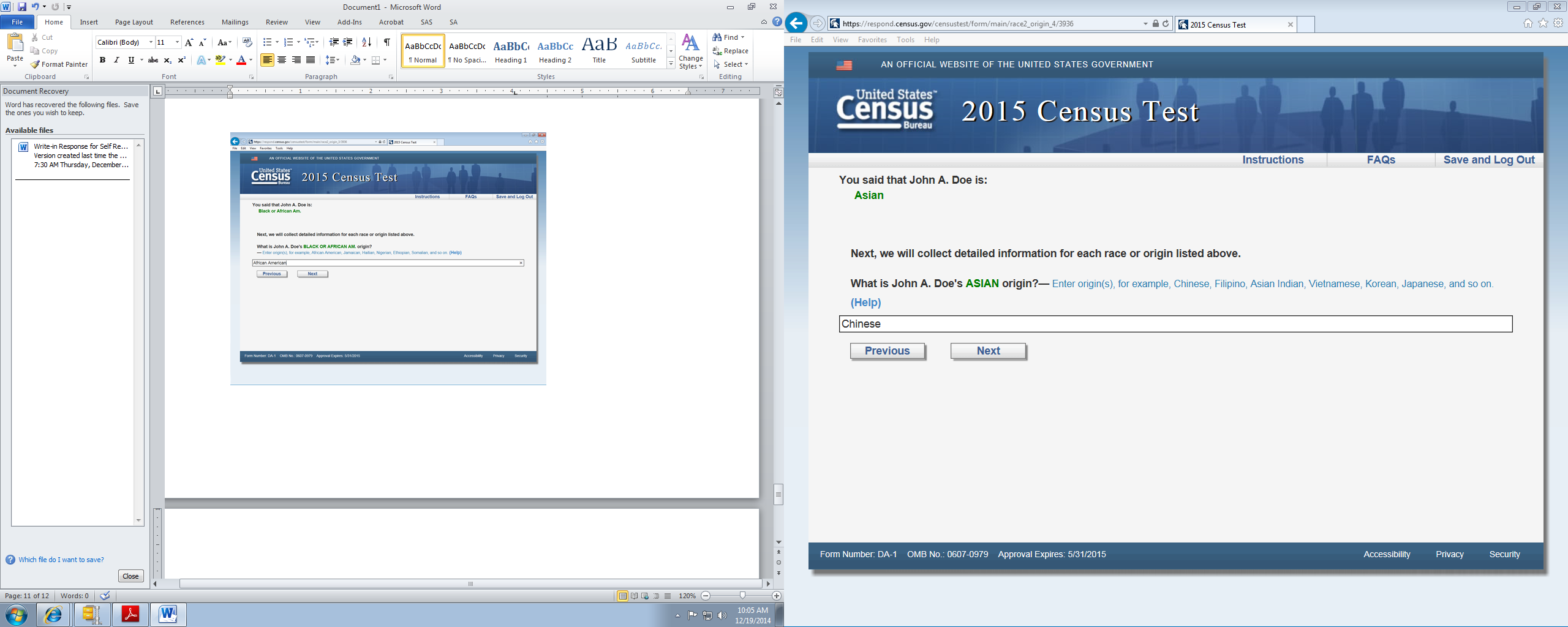The width and height of the screenshot is (1568, 627).
Task: Click the Sort A-to-Z icon
Action: 366,42
